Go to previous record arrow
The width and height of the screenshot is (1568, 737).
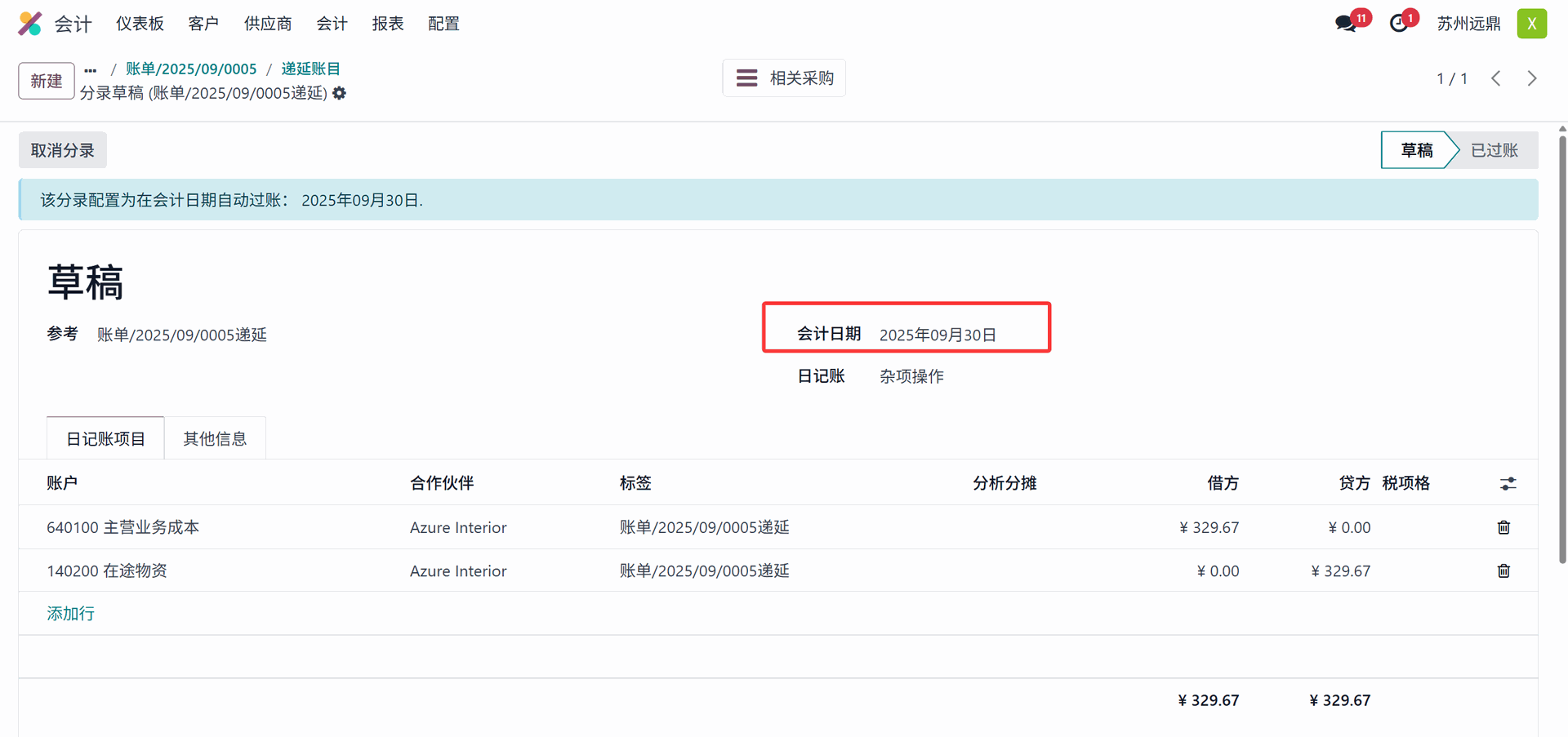tap(1496, 78)
